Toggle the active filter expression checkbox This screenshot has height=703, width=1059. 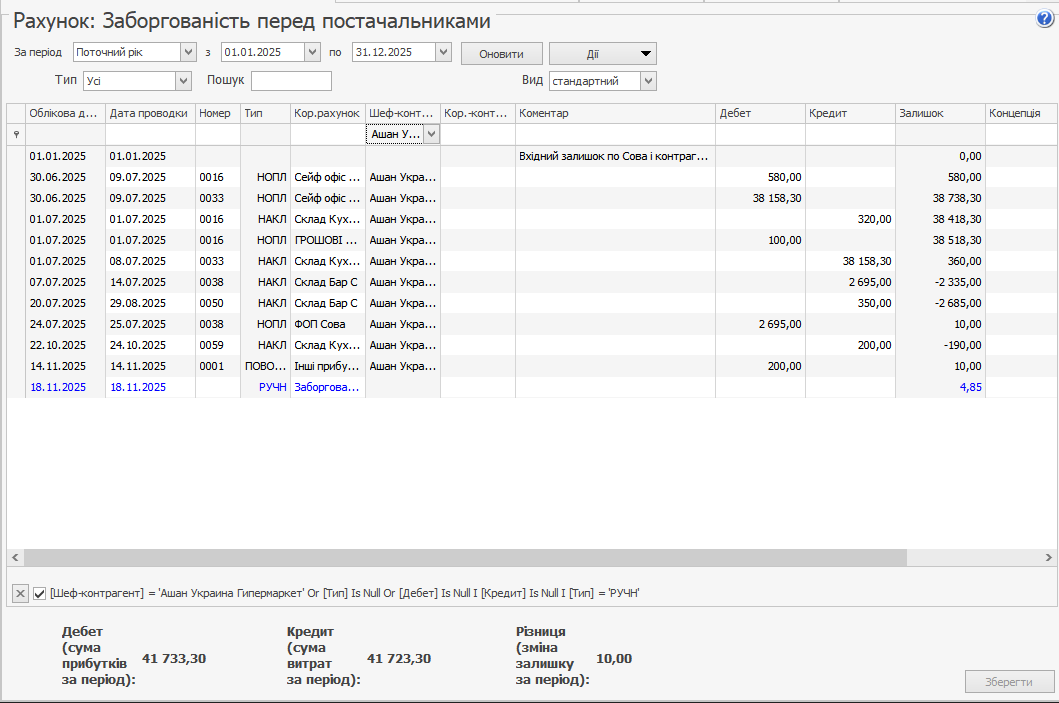40,593
